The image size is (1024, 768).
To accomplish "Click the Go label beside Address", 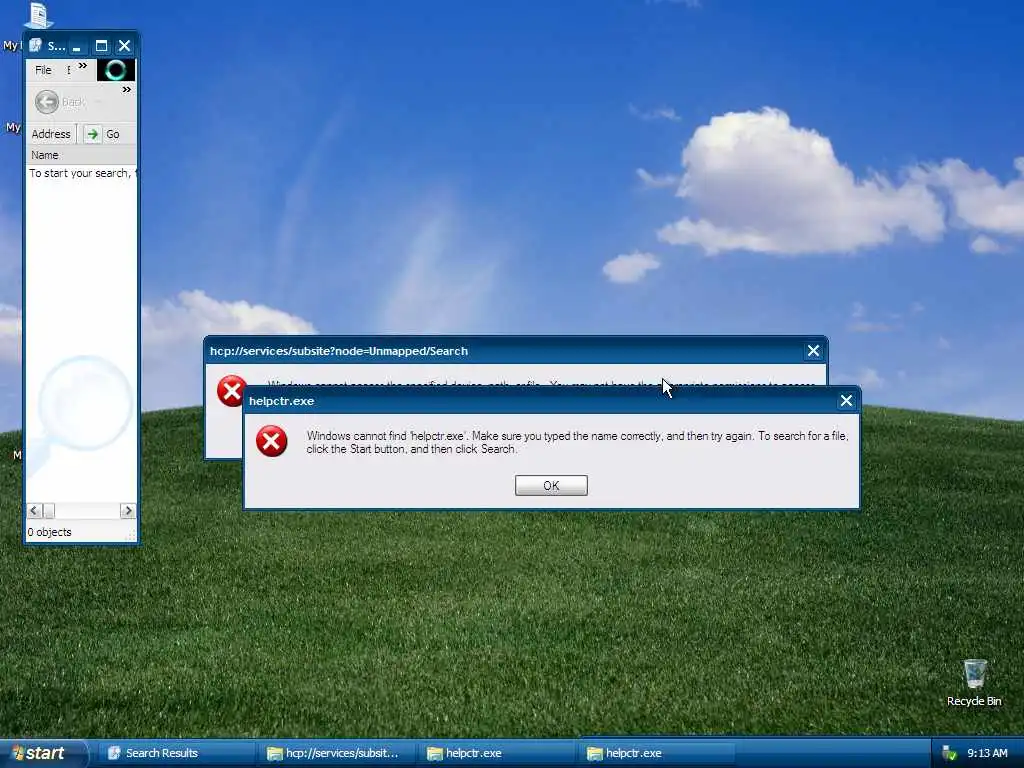I will coord(112,134).
